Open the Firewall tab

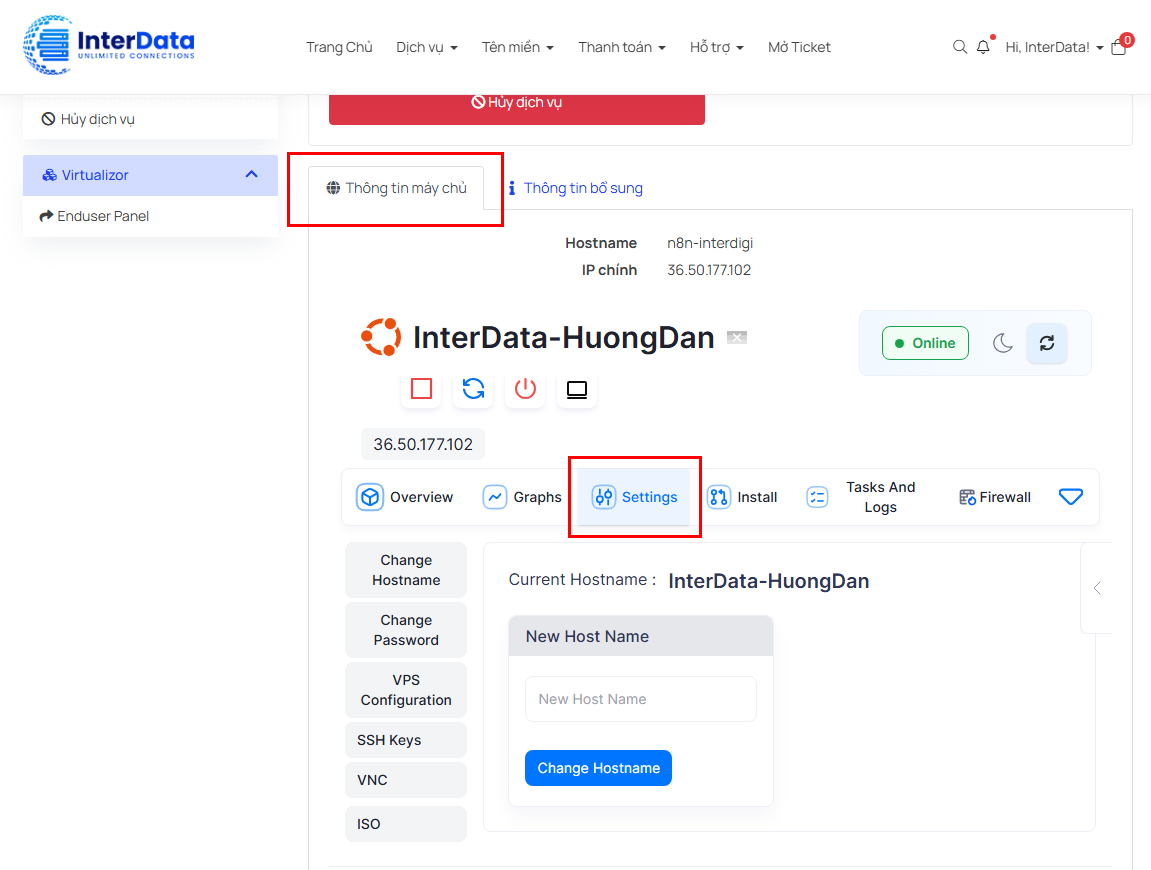(x=995, y=497)
